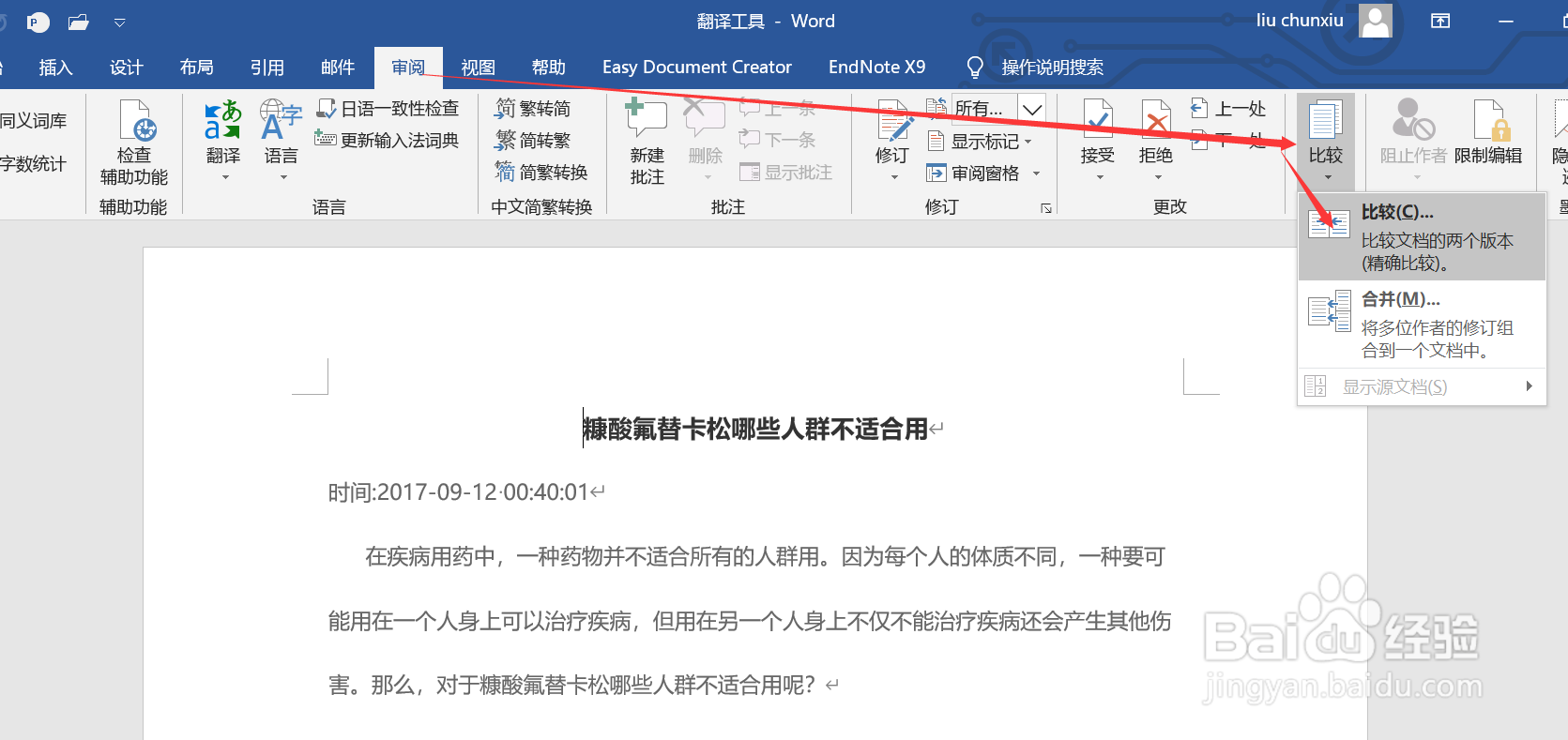Screen dimensions: 1568x740
Task: Open the Thesaurus tool
Action: [34, 121]
